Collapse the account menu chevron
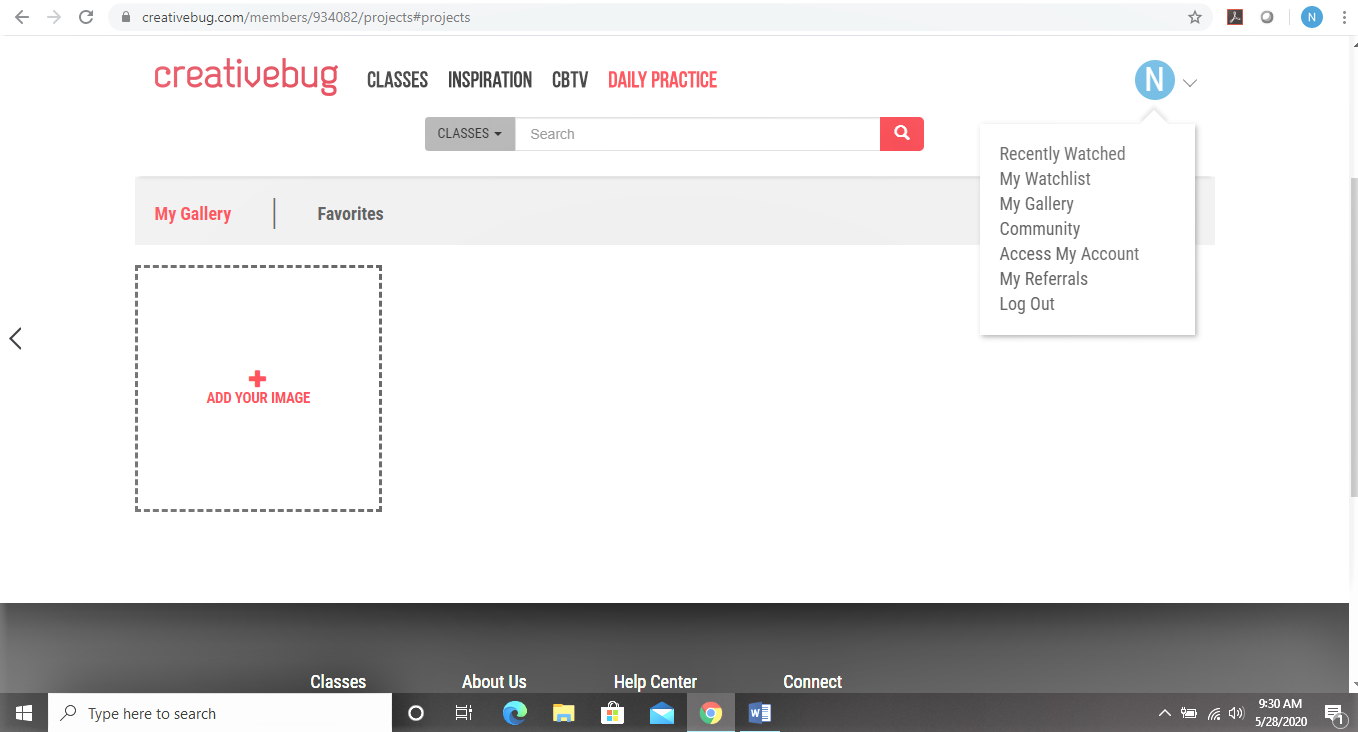This screenshot has width=1358, height=732. pyautogui.click(x=1190, y=83)
